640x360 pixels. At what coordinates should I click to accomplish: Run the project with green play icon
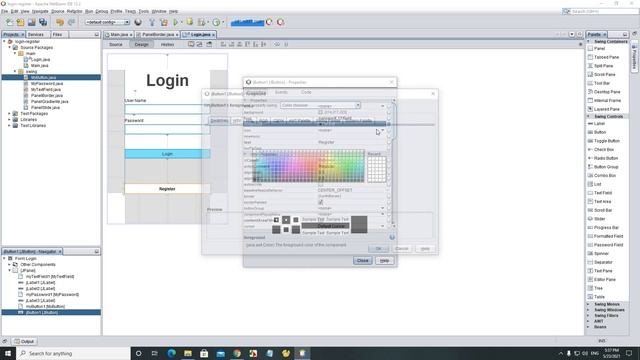pyautogui.click(x=176, y=22)
